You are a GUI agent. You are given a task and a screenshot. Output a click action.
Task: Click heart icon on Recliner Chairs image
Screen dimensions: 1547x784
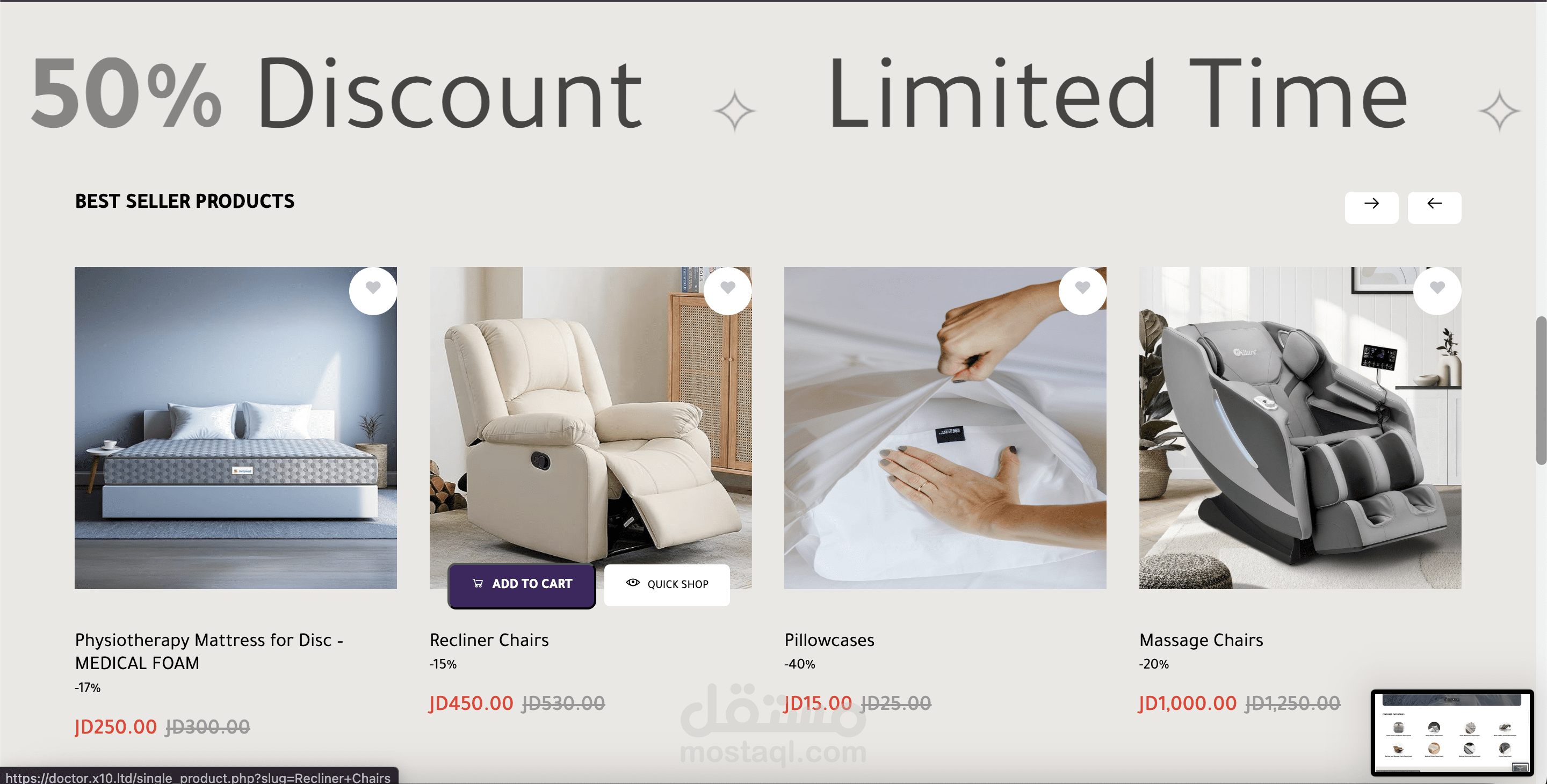tap(728, 291)
